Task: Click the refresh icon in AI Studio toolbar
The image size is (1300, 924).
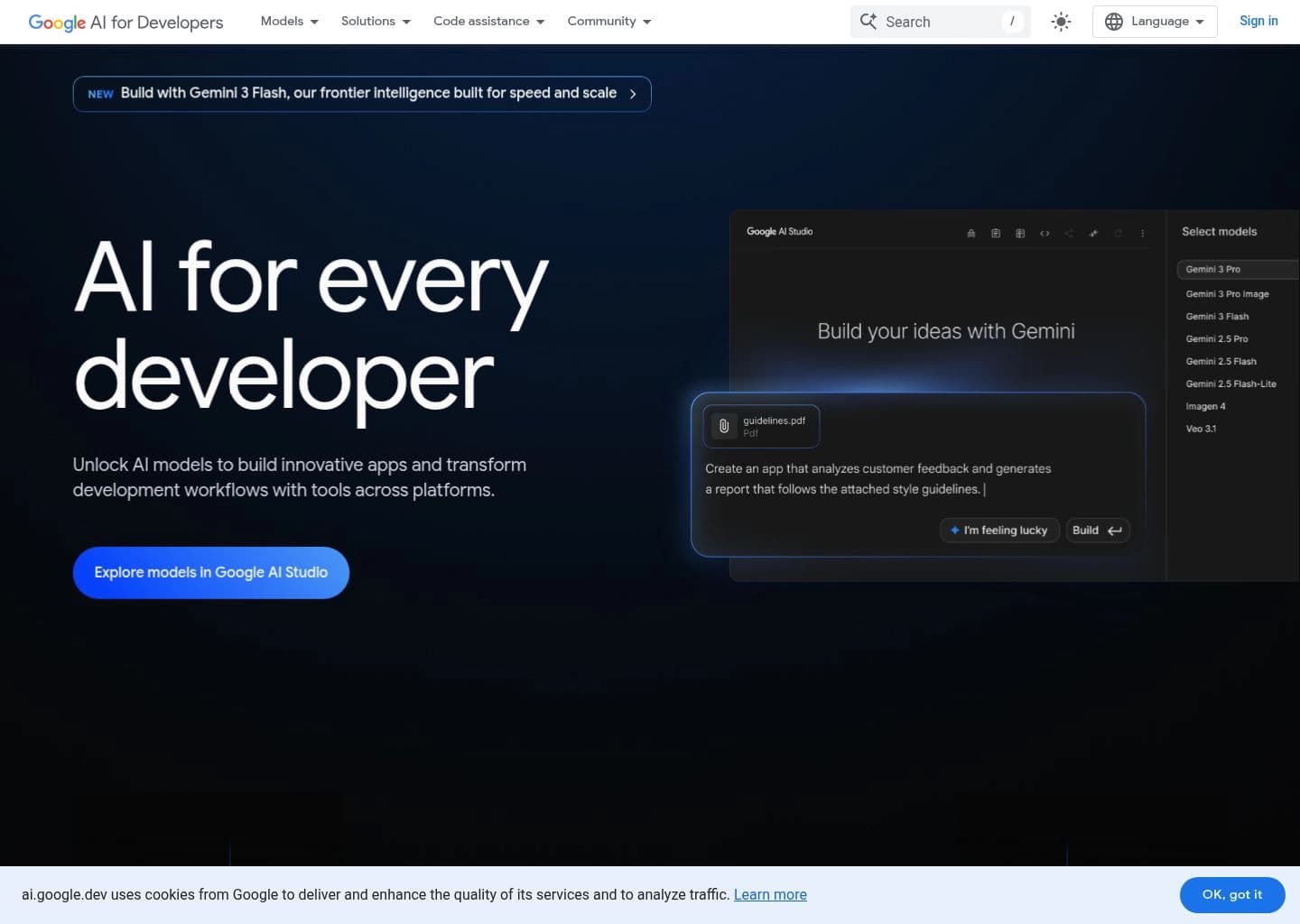Action: (x=1118, y=233)
